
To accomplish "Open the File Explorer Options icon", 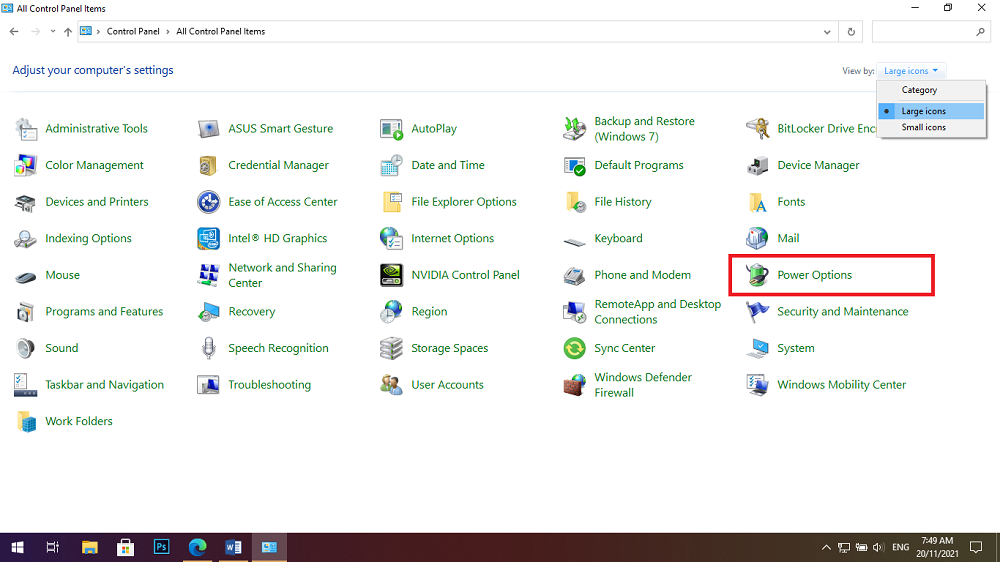I will click(391, 202).
